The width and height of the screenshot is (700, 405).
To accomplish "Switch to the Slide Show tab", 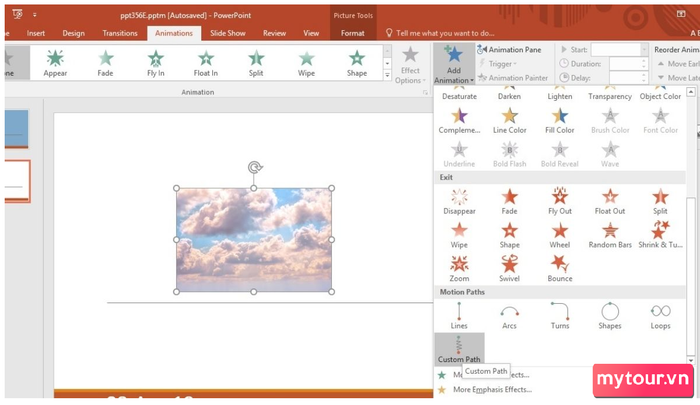I will [x=228, y=33].
